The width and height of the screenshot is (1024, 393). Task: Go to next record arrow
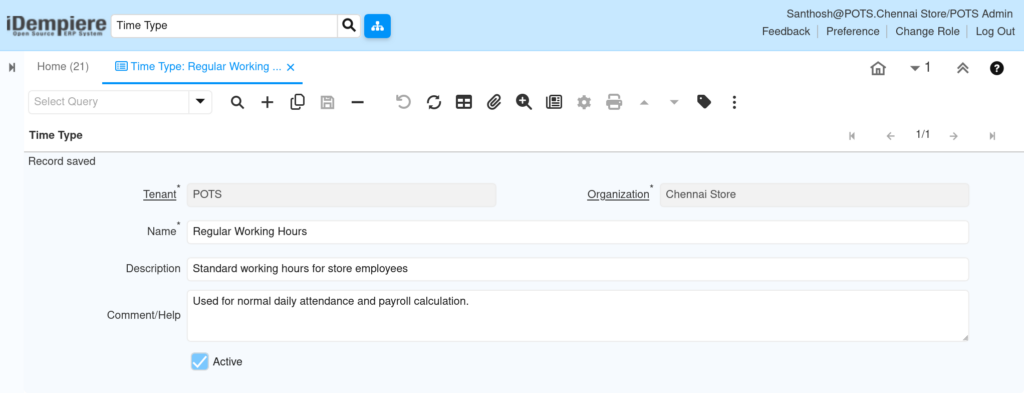pyautogui.click(x=953, y=136)
